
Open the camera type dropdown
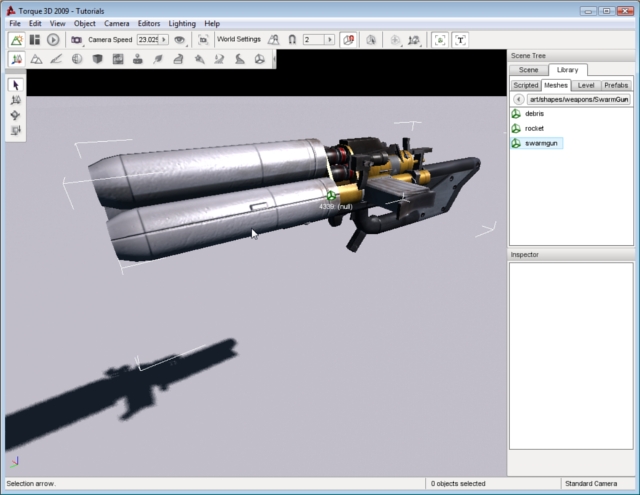[x=76, y=40]
